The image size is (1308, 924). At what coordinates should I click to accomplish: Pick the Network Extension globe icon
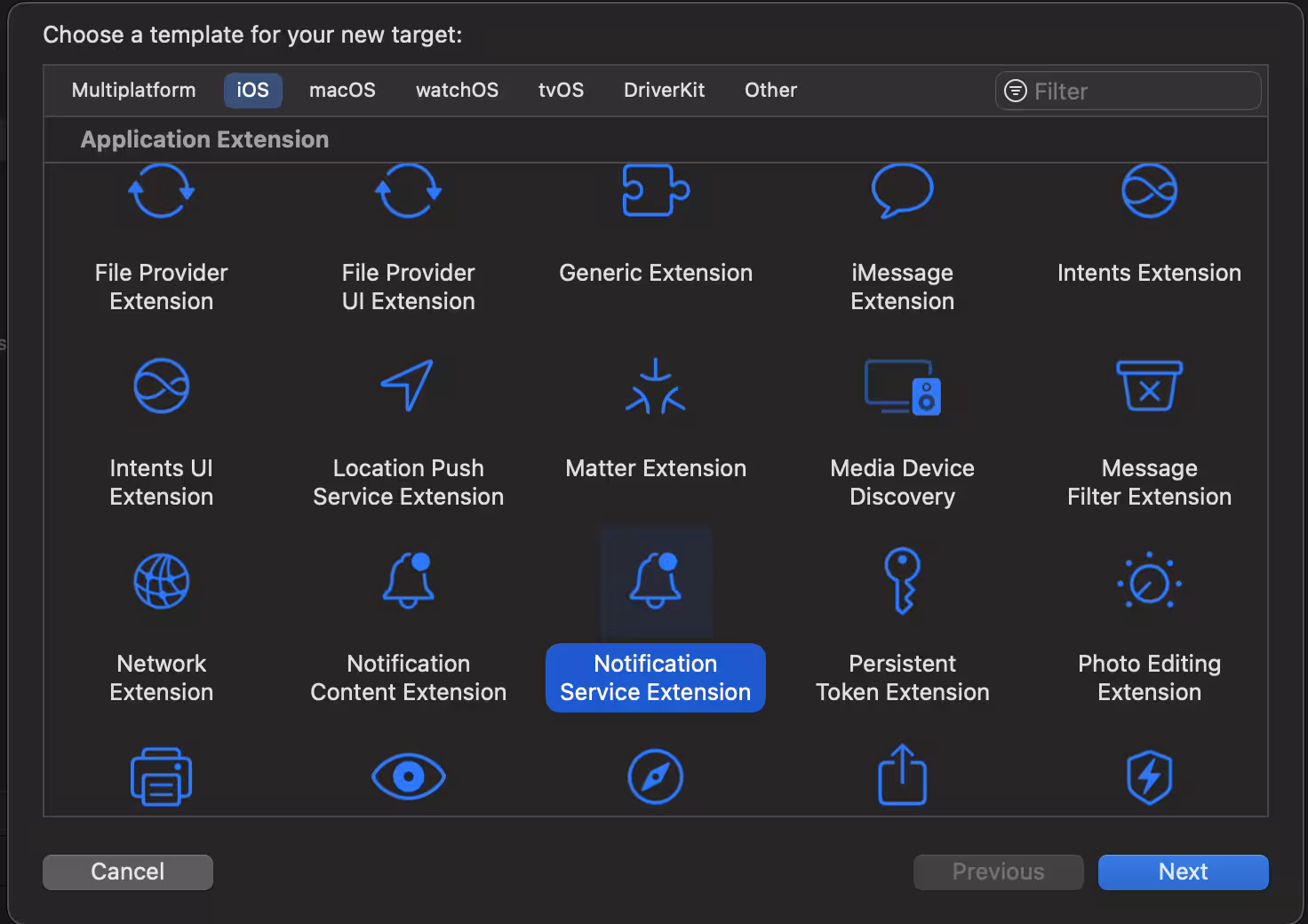point(161,582)
